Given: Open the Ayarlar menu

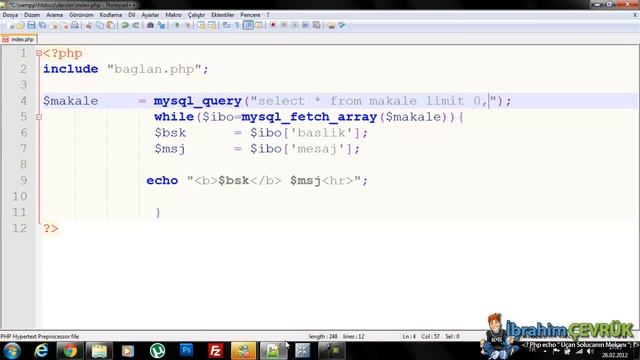Looking at the screenshot, I should pos(150,15).
